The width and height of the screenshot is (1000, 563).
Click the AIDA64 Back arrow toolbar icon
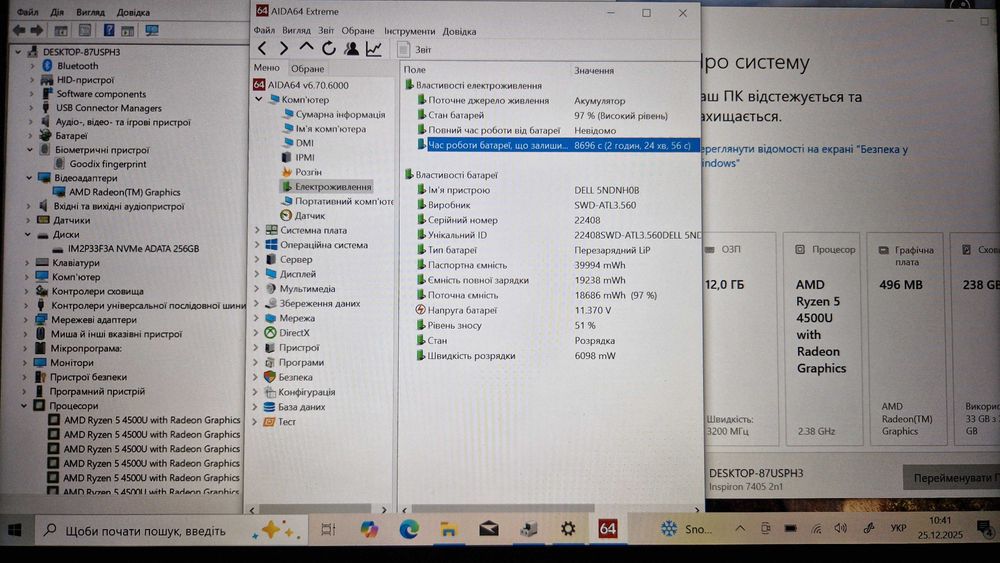(262, 48)
